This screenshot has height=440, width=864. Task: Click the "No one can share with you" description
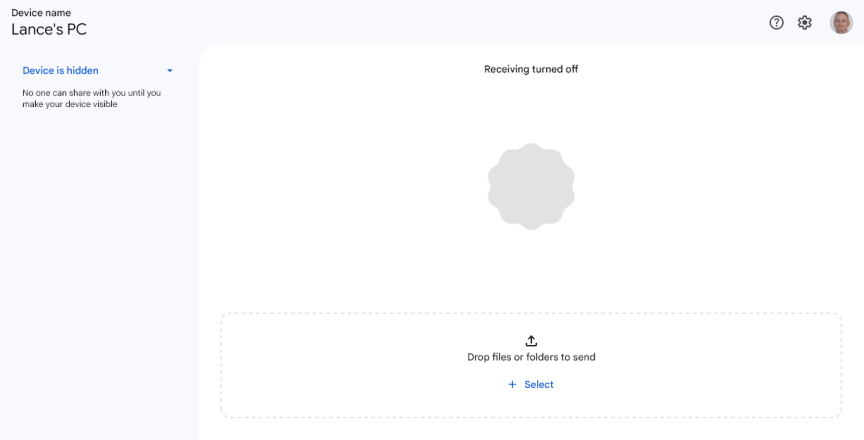(x=91, y=93)
